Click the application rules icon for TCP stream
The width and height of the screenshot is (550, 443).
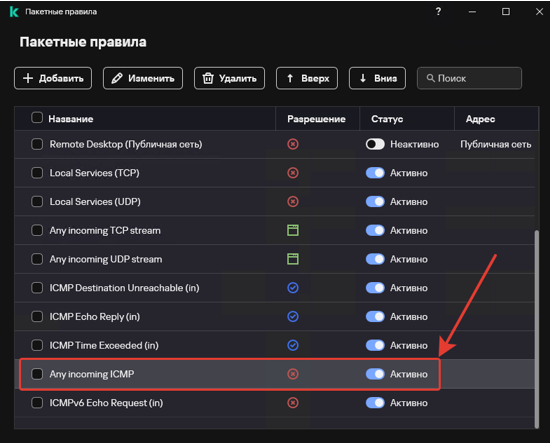[293, 230]
